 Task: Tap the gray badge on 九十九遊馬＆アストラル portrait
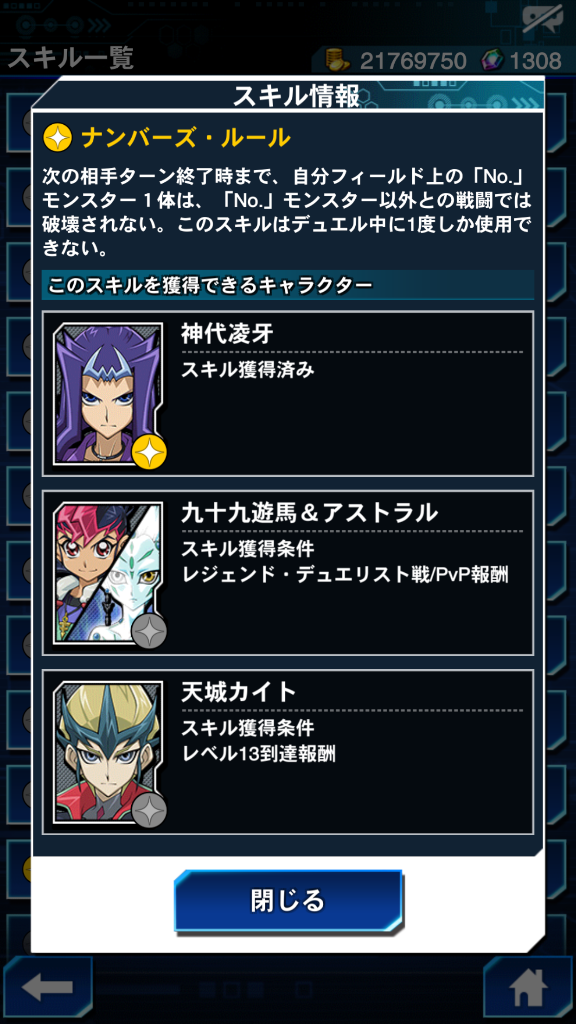(148, 631)
